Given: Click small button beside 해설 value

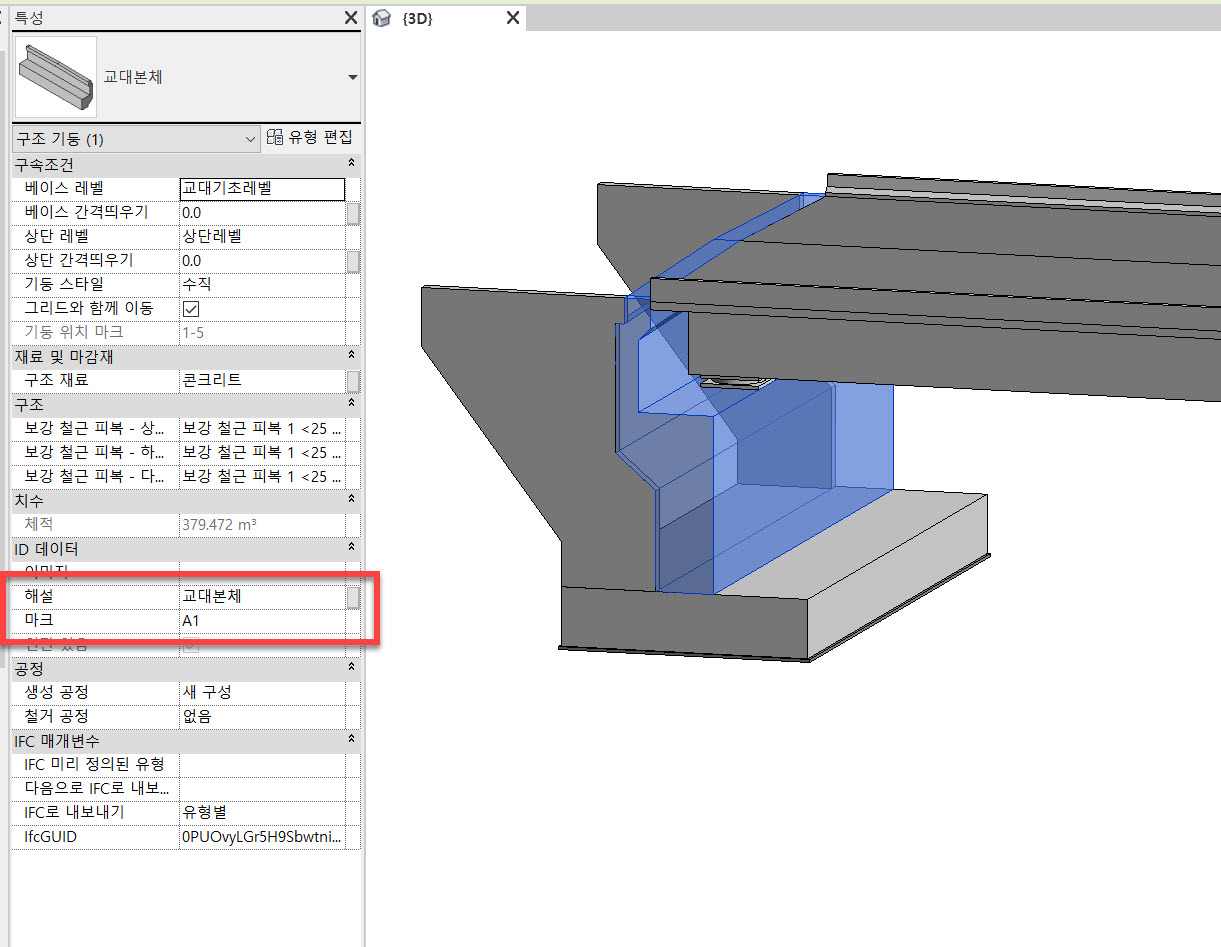Looking at the screenshot, I should click(353, 597).
